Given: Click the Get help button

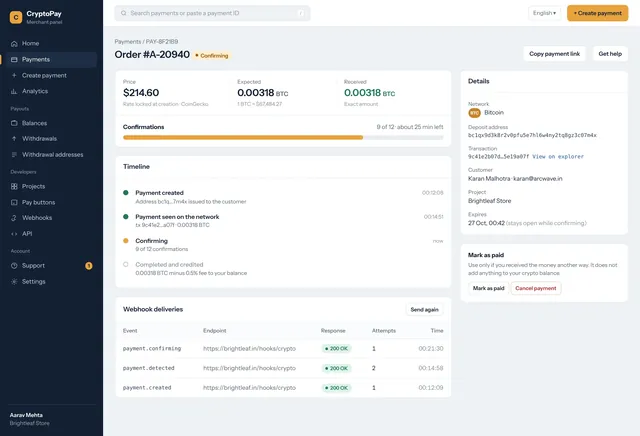Looking at the screenshot, I should [x=610, y=54].
